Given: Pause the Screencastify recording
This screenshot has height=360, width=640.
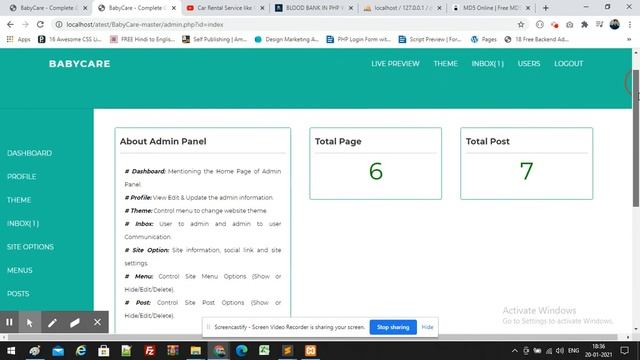Looking at the screenshot, I should point(9,322).
